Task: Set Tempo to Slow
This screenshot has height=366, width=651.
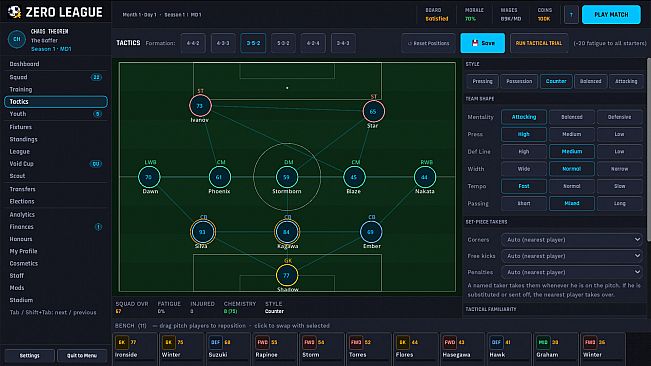Action: (619, 186)
